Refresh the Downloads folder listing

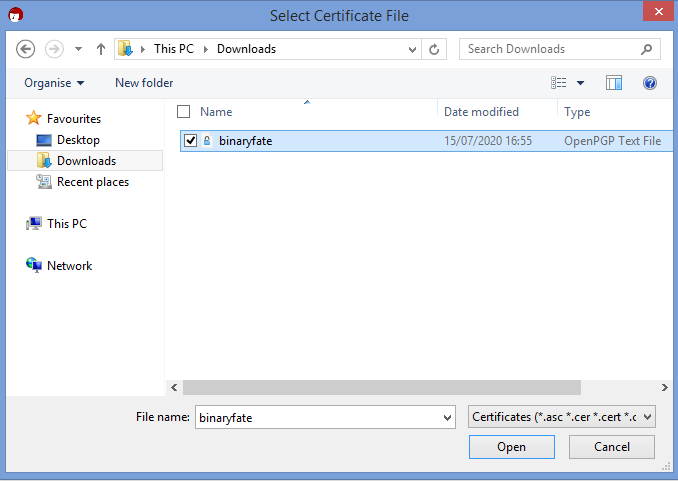pos(434,49)
